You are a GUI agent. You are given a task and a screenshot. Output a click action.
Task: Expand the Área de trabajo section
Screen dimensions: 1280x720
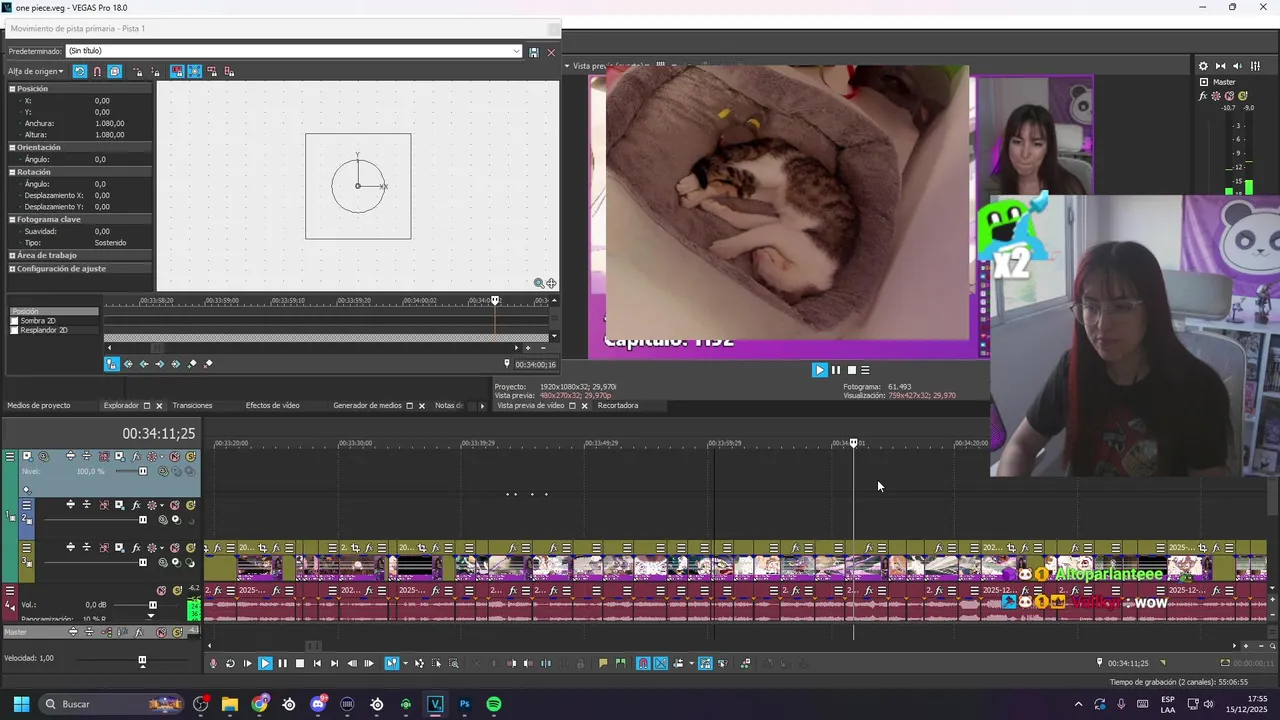point(12,255)
